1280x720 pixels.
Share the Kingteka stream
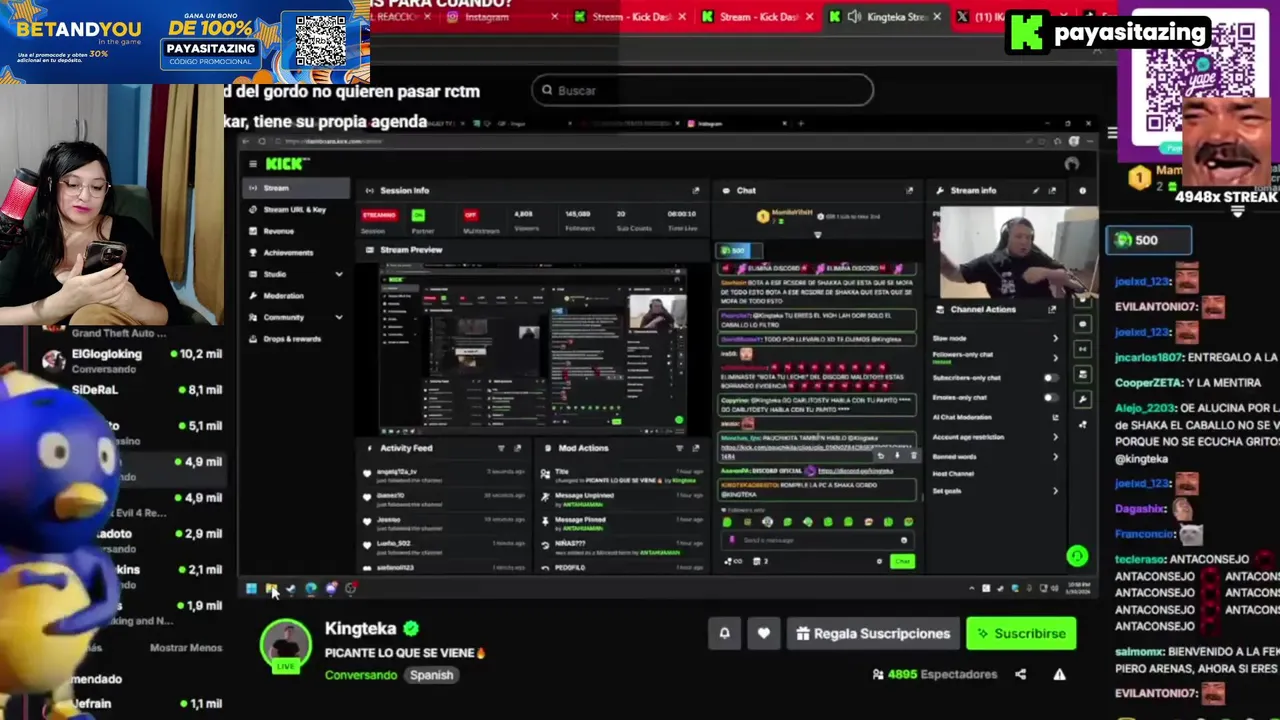coord(1020,674)
